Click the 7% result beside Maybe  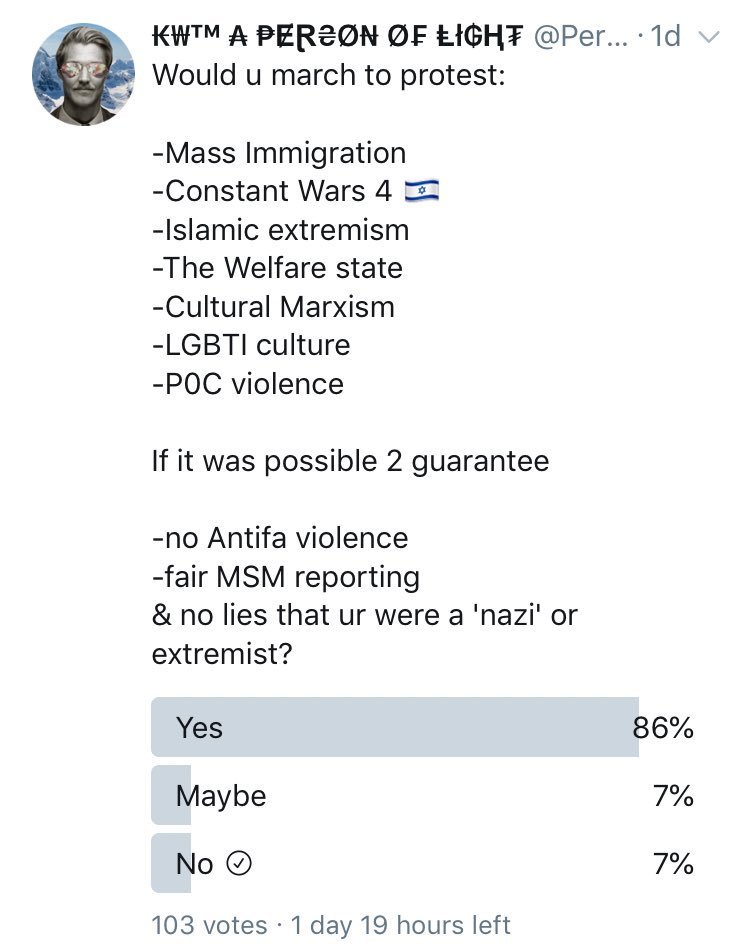coord(673,796)
